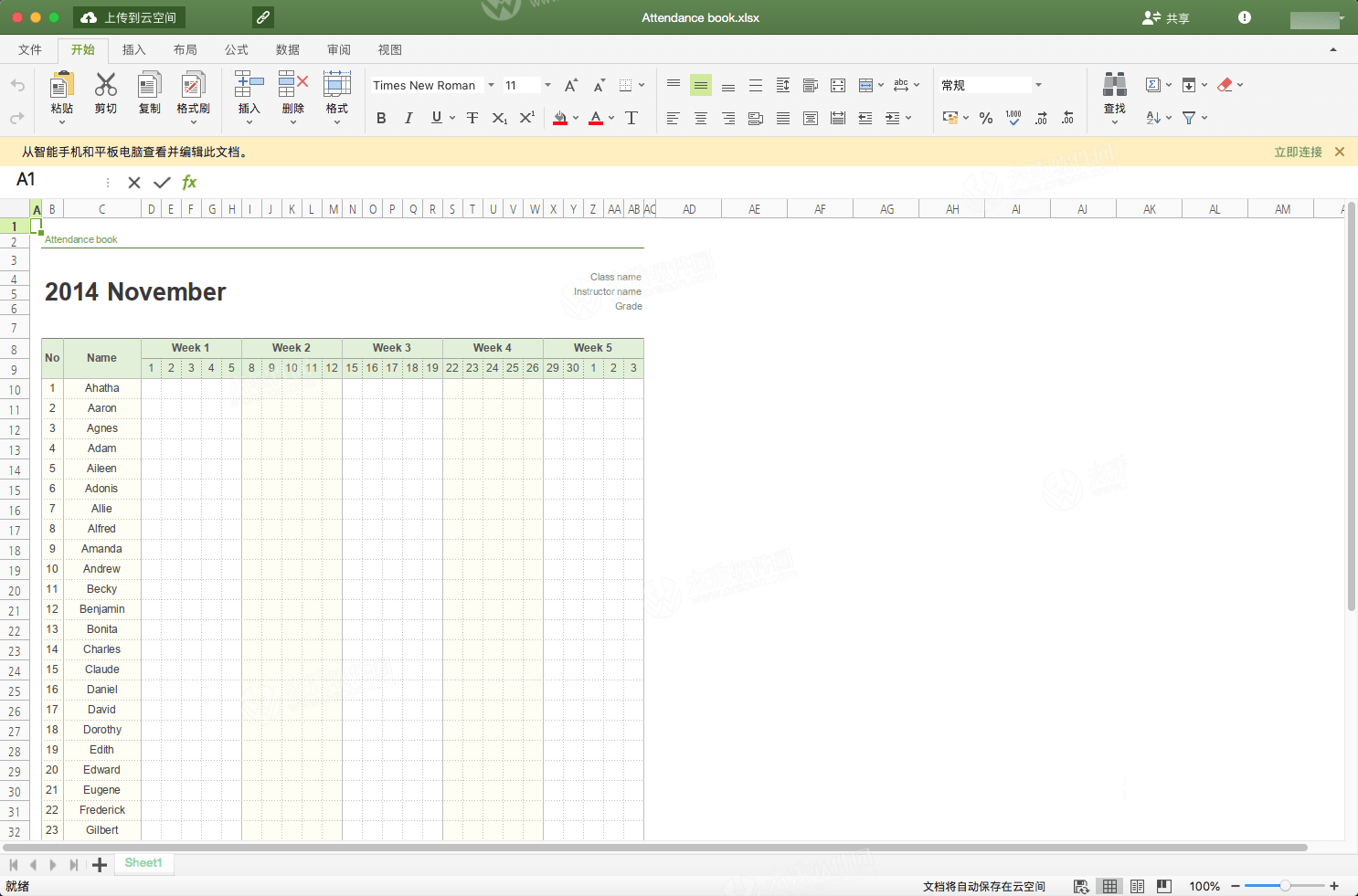Click the Cut (剪切) scissors icon
Image resolution: width=1358 pixels, height=896 pixels.
pyautogui.click(x=106, y=86)
